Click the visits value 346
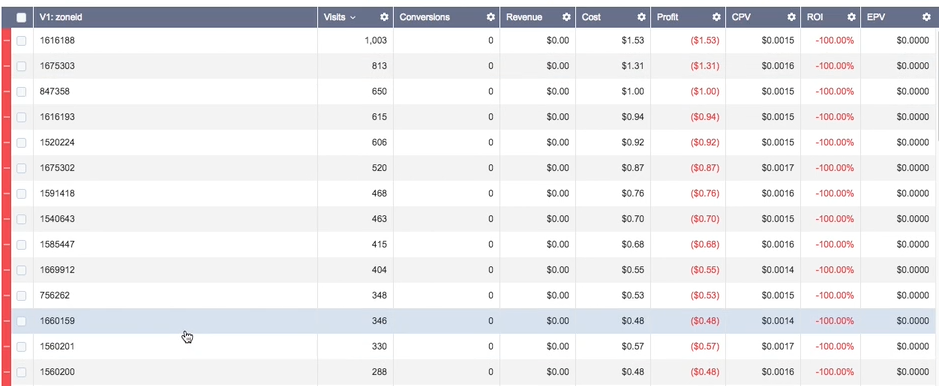939x386 pixels. 379,321
